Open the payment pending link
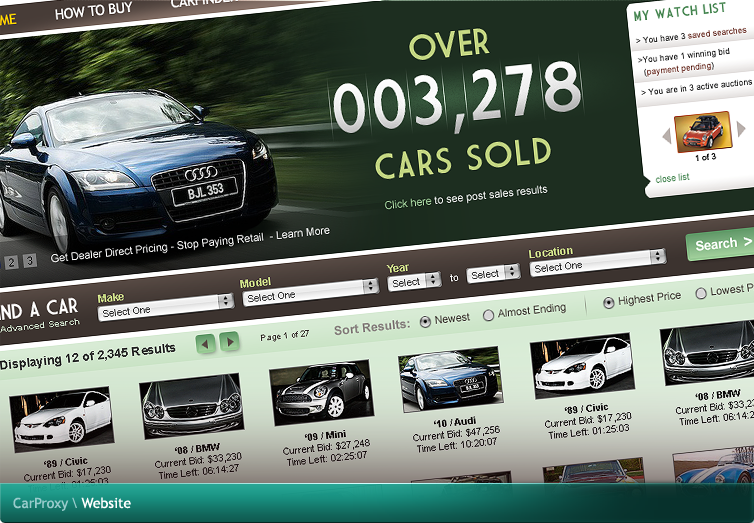This screenshot has width=754, height=523. tap(679, 69)
